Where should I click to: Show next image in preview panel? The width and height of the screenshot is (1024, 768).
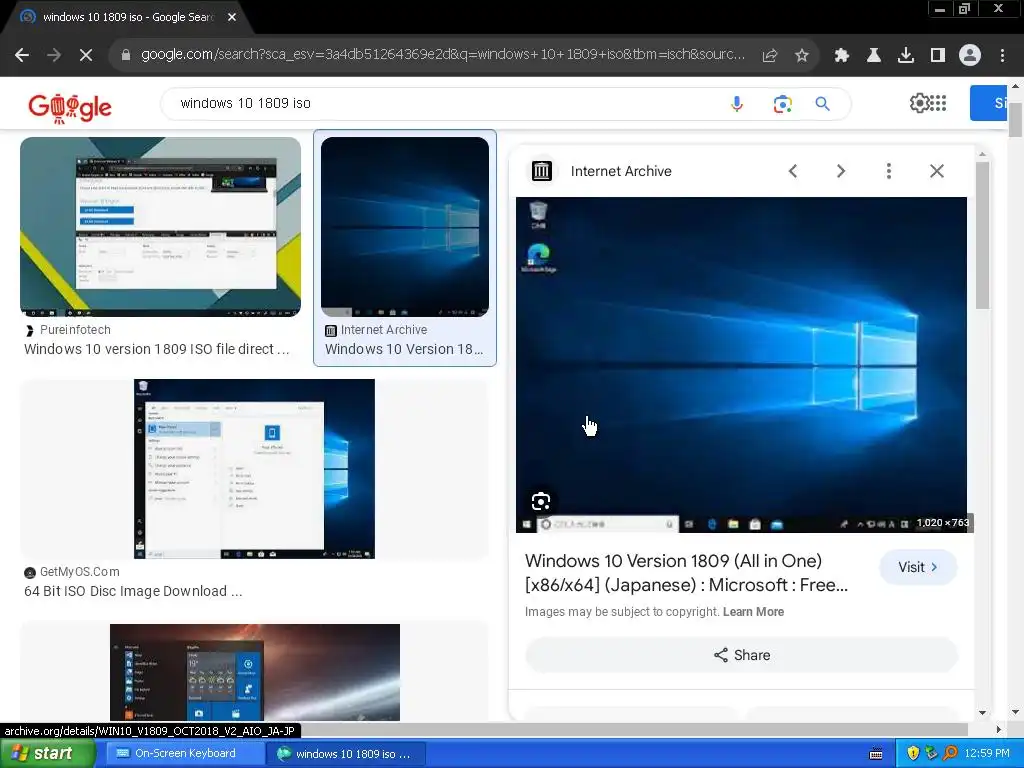(x=840, y=171)
